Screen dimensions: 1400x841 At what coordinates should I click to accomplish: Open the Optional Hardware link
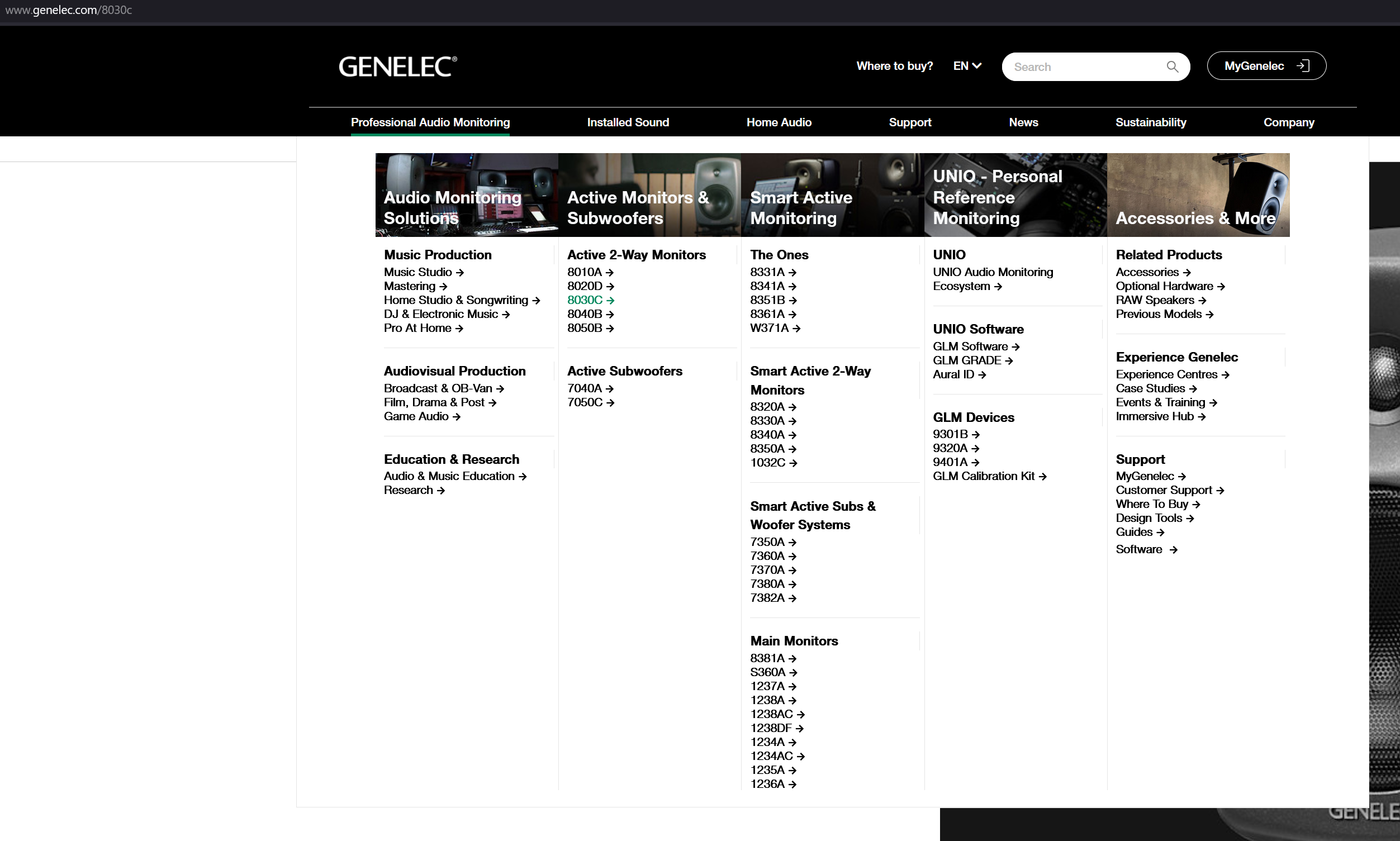(x=1170, y=286)
